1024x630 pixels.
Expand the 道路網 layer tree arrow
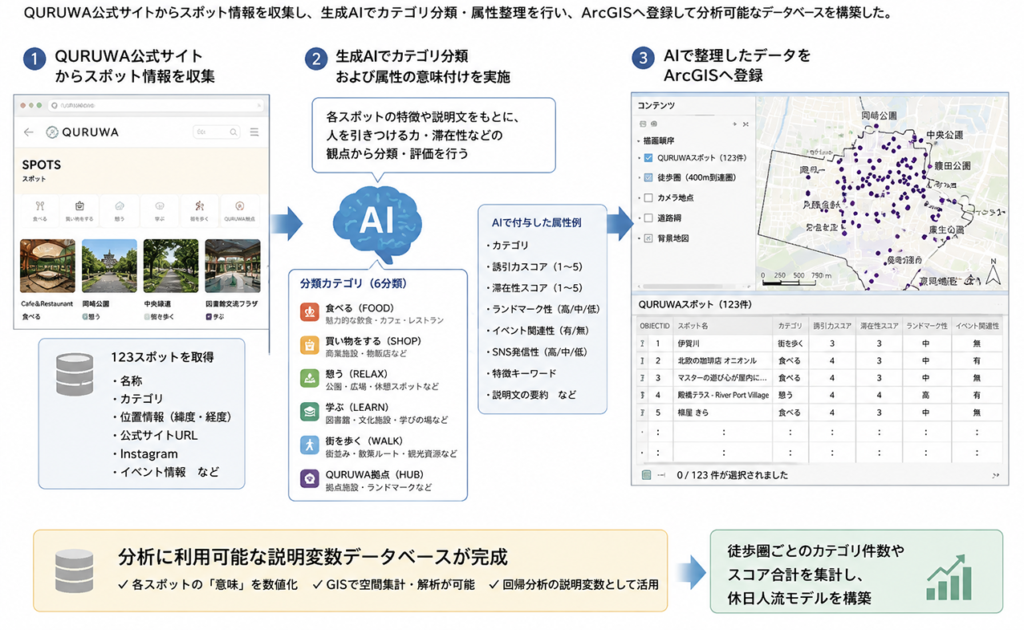(x=639, y=218)
